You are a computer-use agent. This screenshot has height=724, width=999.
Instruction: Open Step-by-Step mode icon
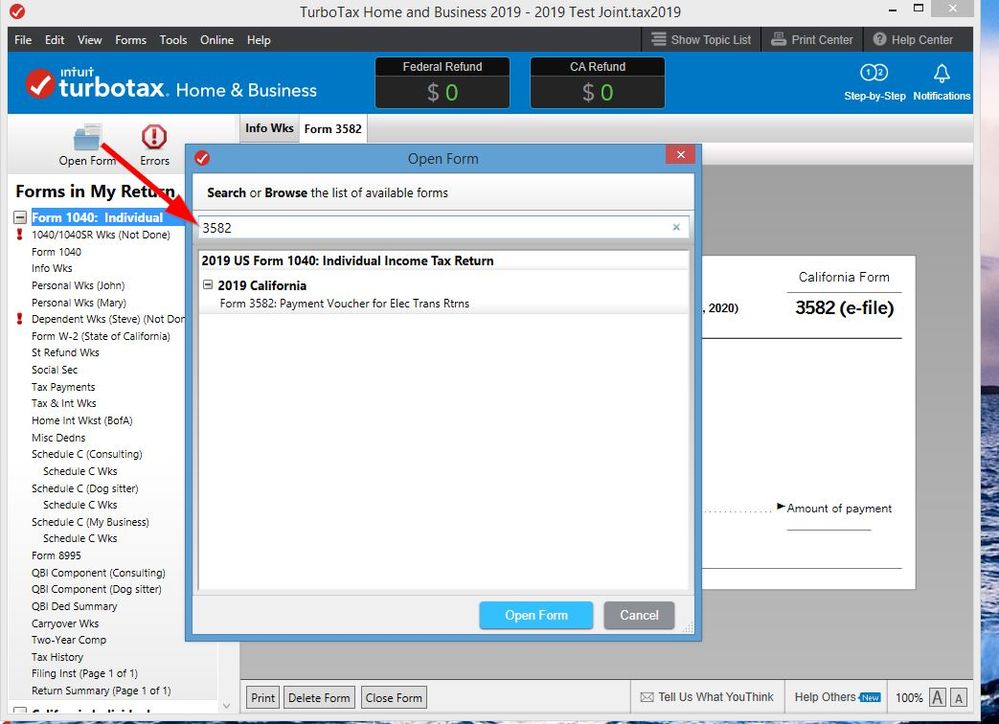pyautogui.click(x=874, y=73)
